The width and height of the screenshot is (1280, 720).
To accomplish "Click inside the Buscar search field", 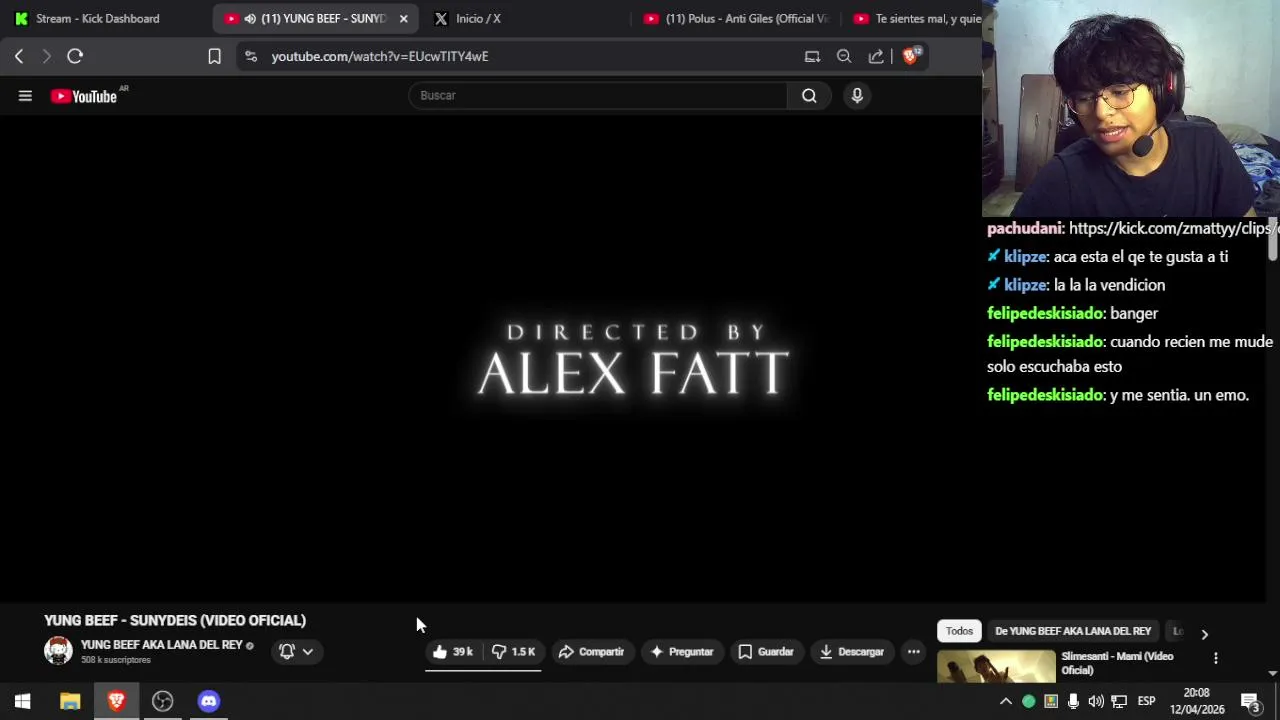I will pos(598,96).
